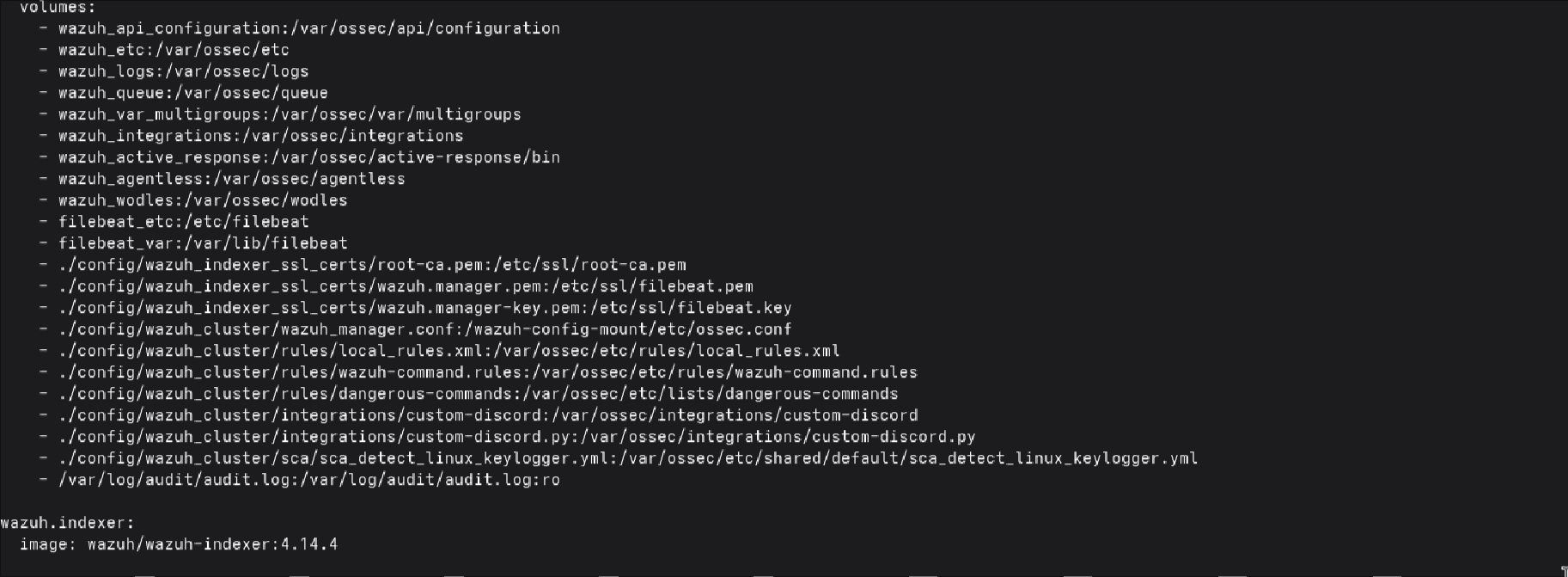The width and height of the screenshot is (1568, 577).
Task: Click the wazuh_logs volume line
Action: [x=183, y=71]
